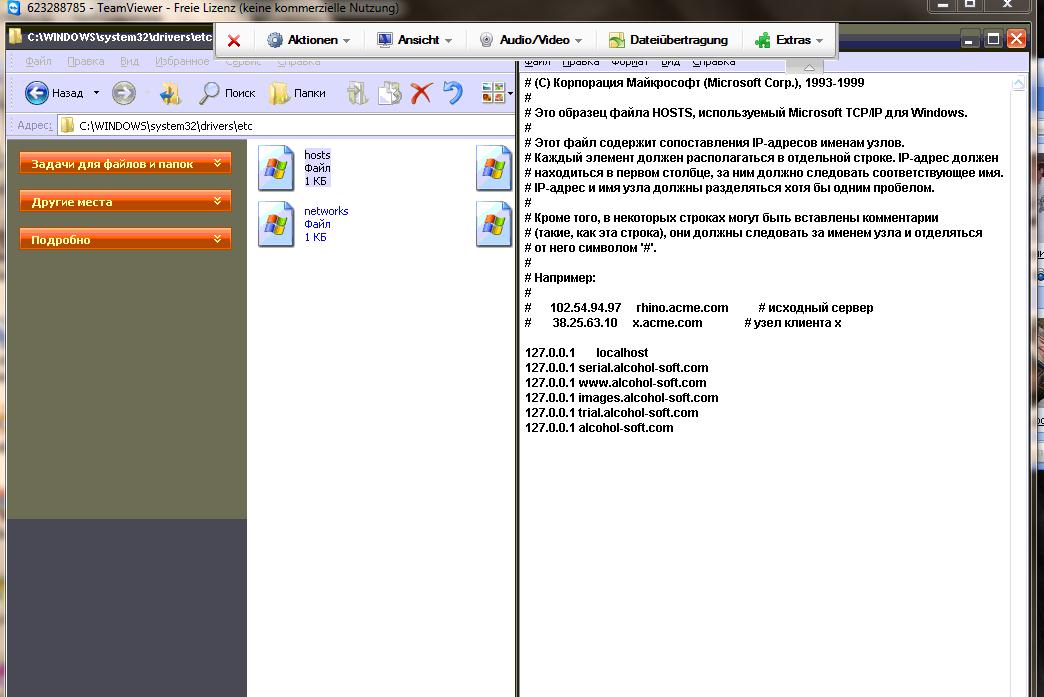The width and height of the screenshot is (1044, 697).
Task: Select the hosts file icon
Action: coord(275,168)
